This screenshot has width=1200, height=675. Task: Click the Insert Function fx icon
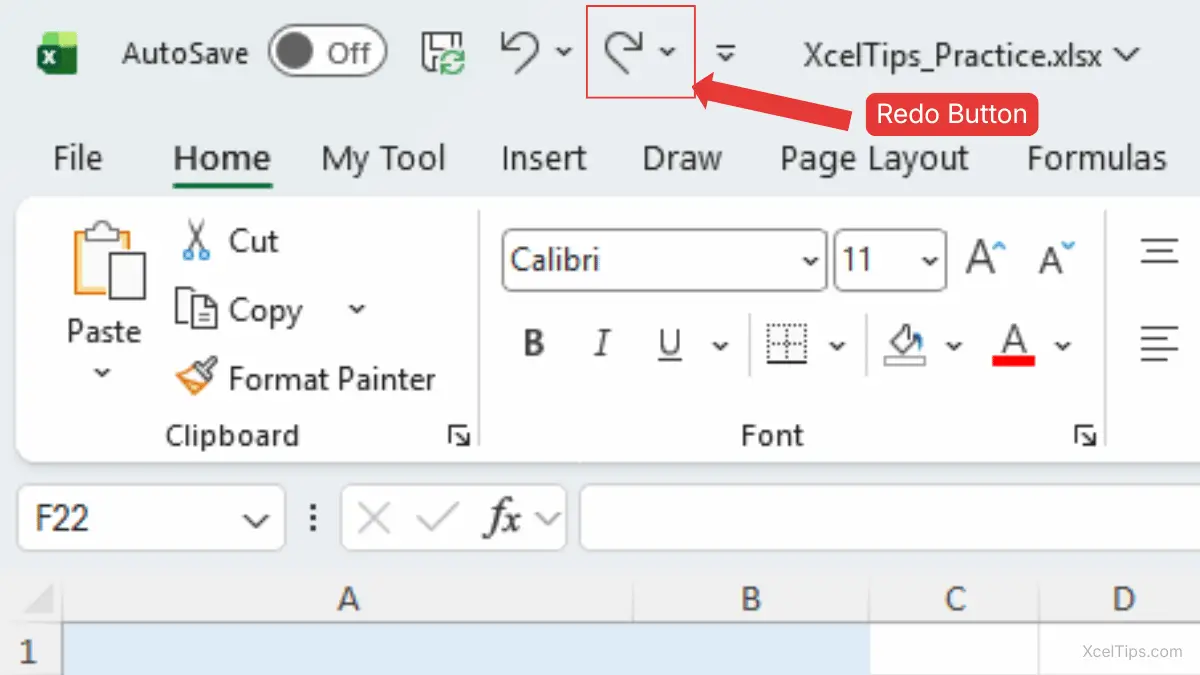tap(503, 518)
